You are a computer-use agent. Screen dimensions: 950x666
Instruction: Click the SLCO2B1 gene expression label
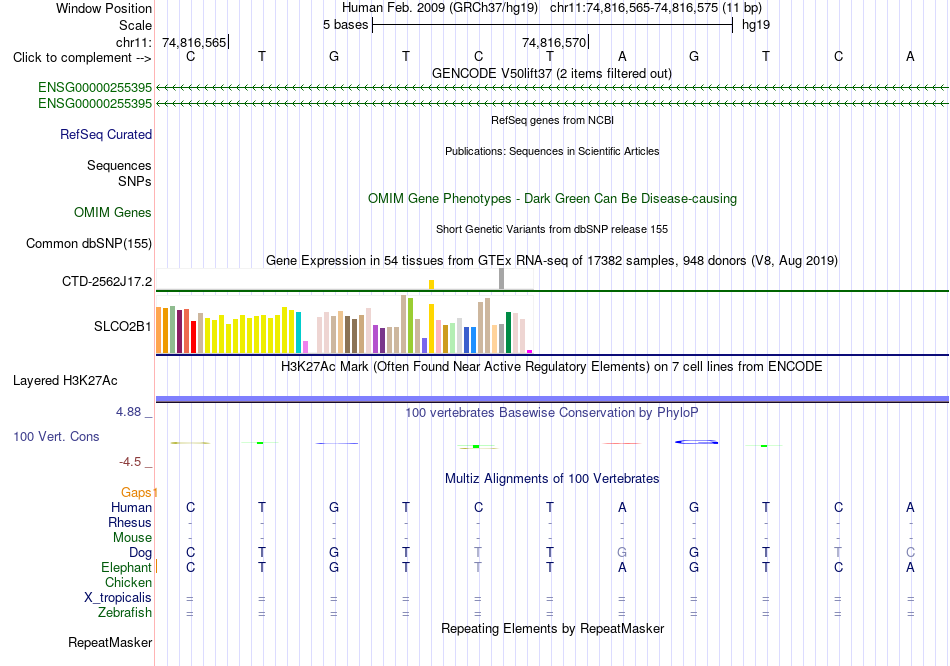[x=123, y=327]
